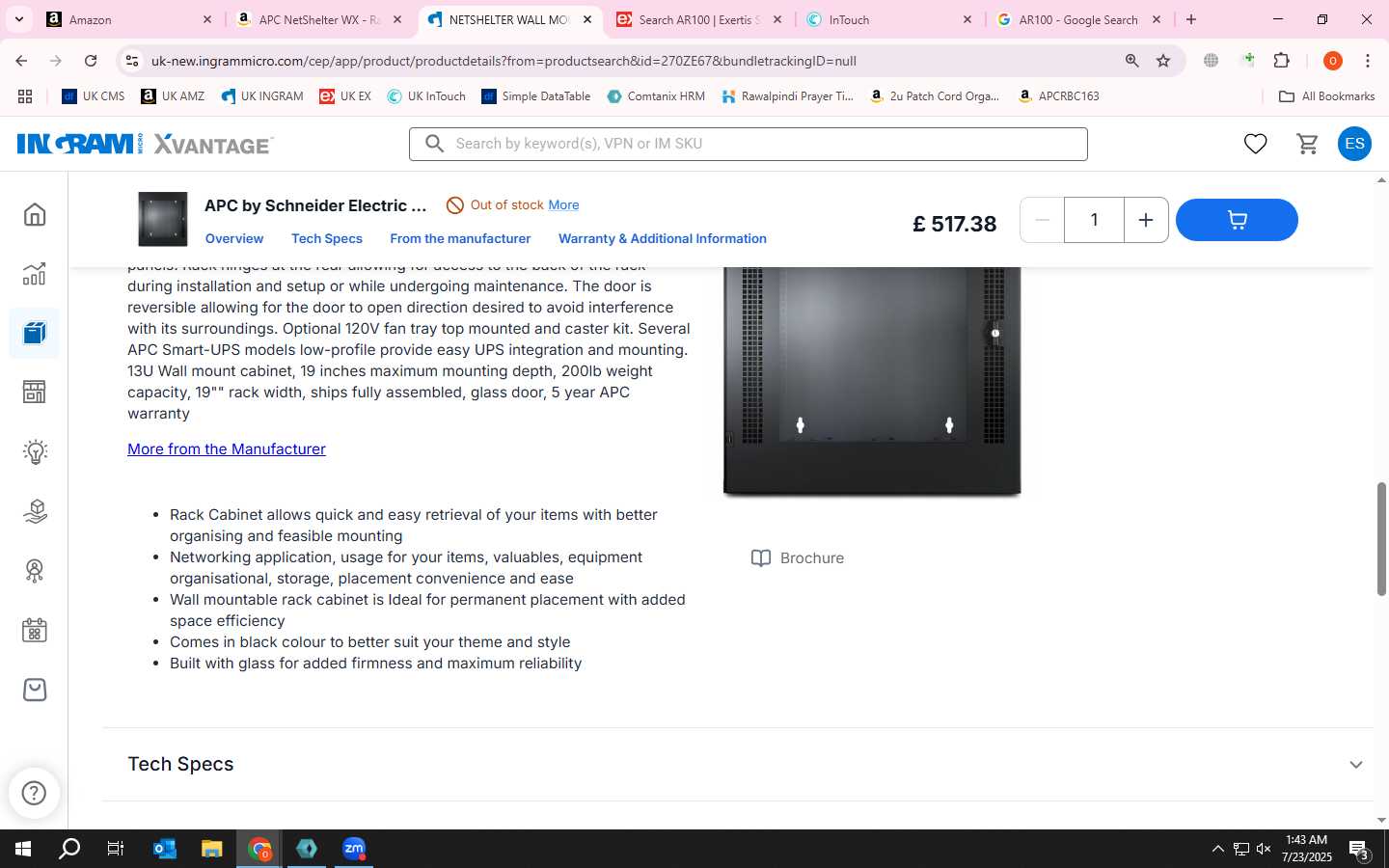Open Windows Start menu

click(23, 849)
